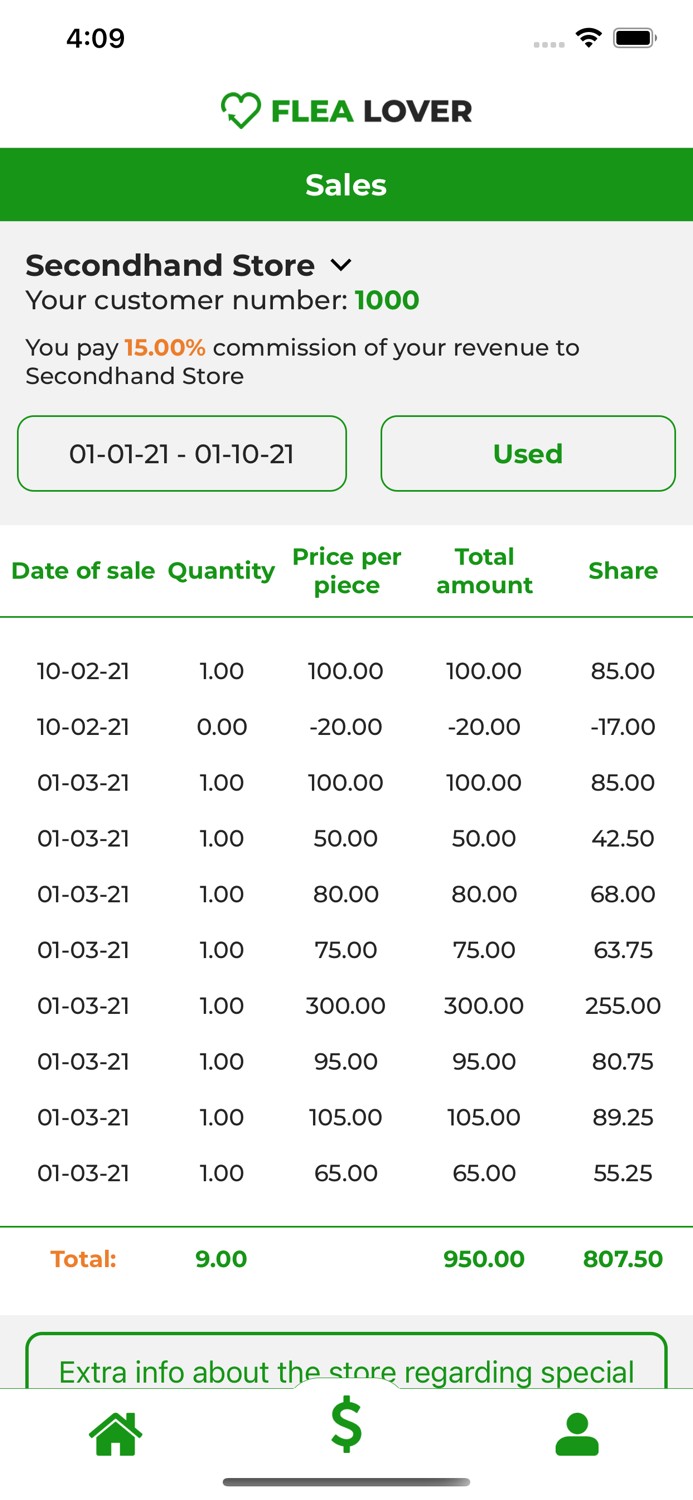Tap the battery status icon

coord(634,38)
